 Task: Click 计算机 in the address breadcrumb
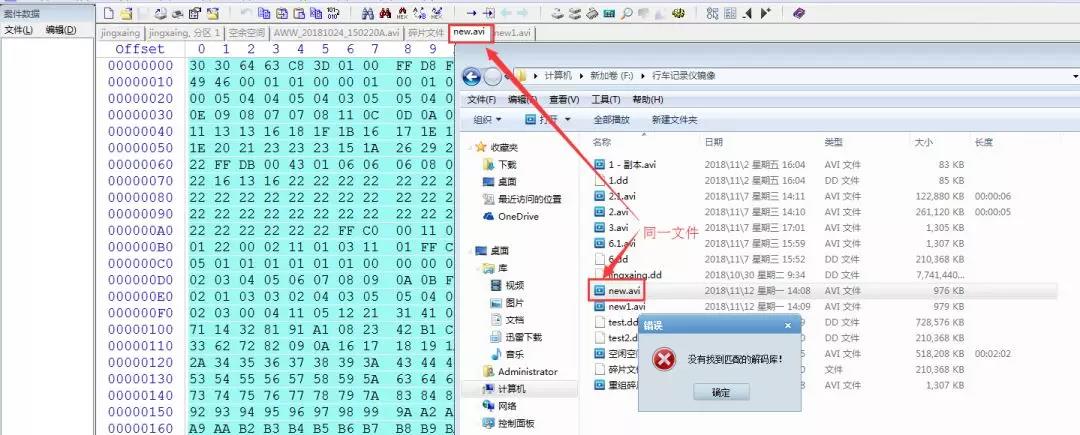tap(558, 76)
